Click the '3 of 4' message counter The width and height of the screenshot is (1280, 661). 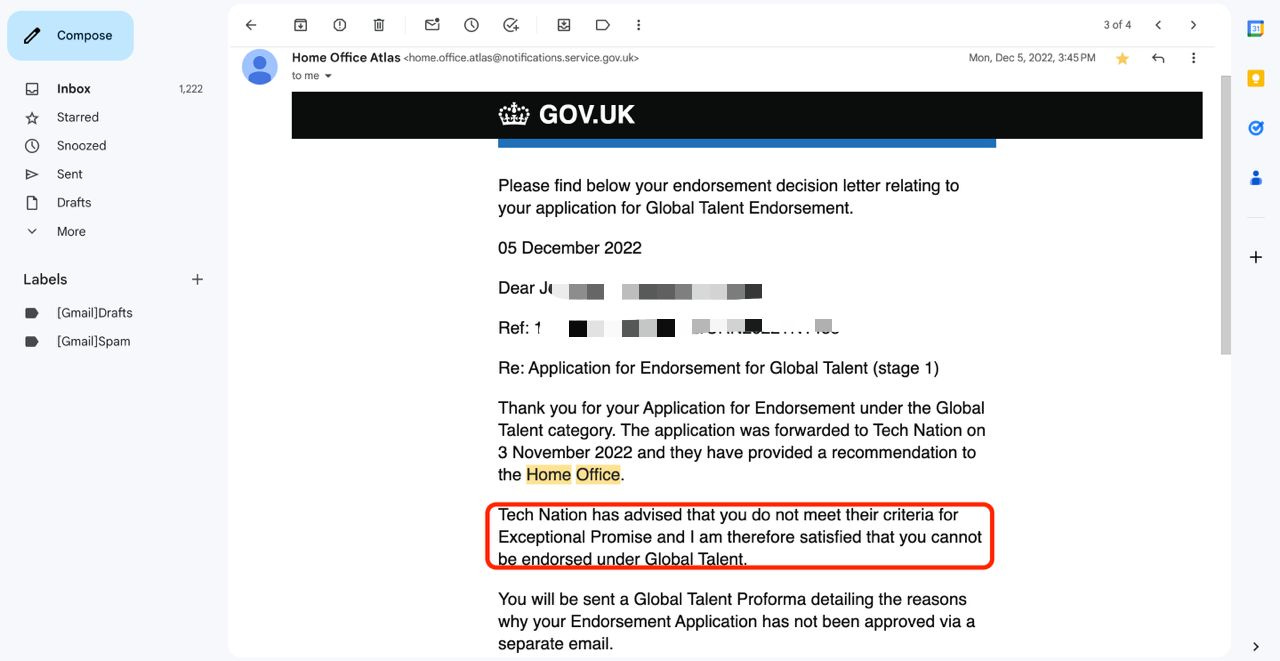[1117, 25]
